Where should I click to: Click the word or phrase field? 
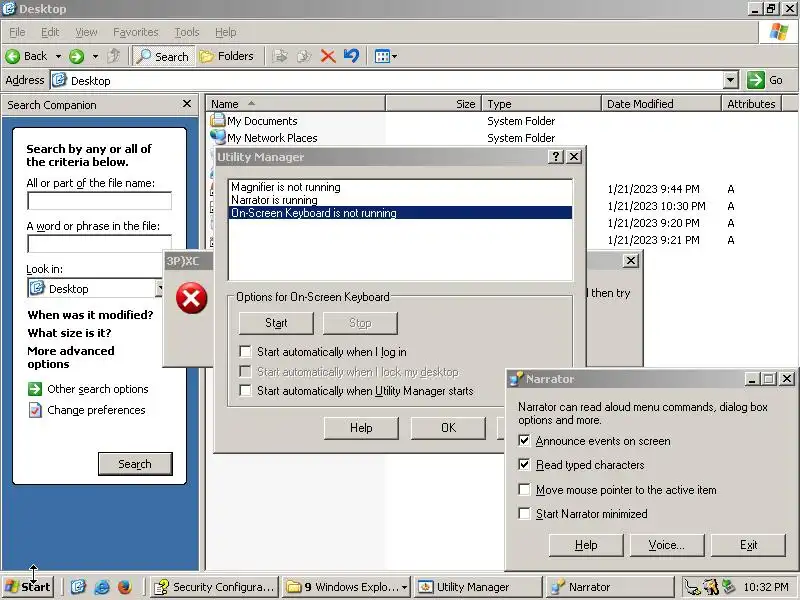(x=99, y=243)
